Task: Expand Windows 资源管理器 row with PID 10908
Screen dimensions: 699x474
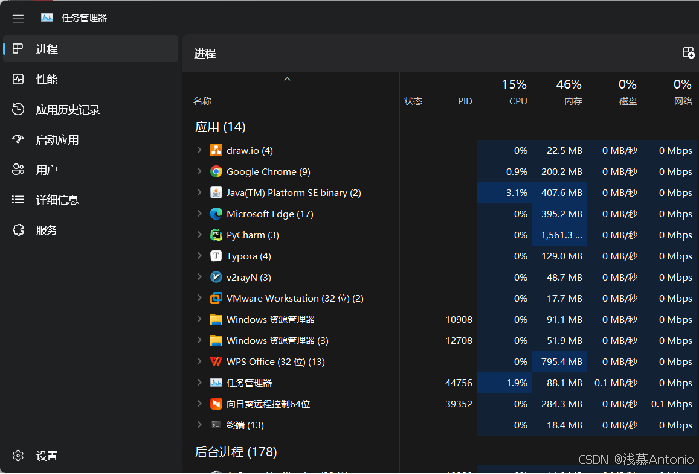Action: pos(200,319)
